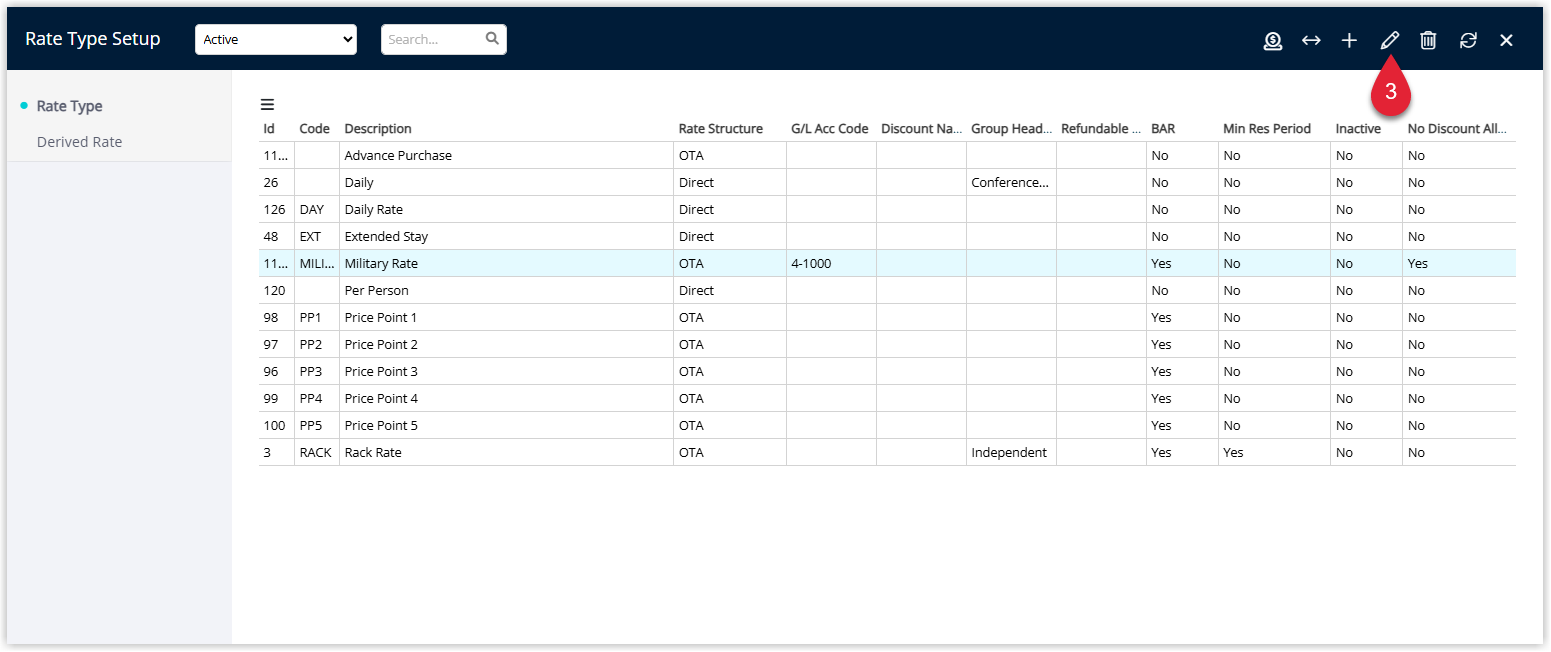Close the Rate Type Setup window

pos(1506,40)
